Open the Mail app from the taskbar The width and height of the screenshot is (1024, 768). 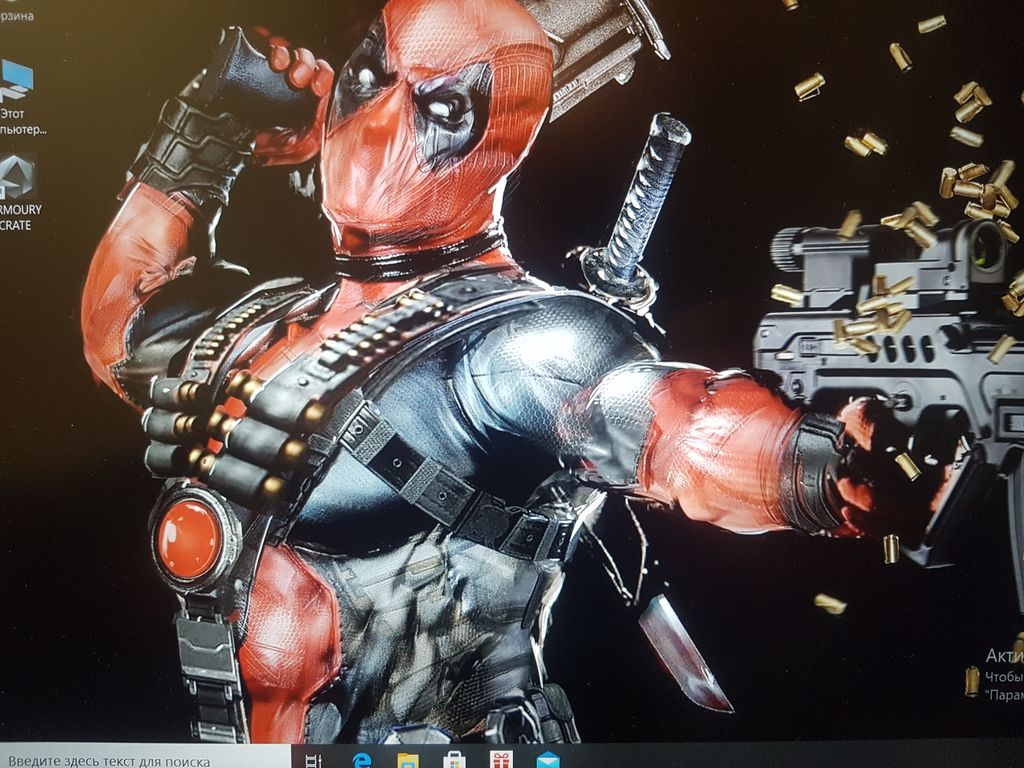pos(547,760)
